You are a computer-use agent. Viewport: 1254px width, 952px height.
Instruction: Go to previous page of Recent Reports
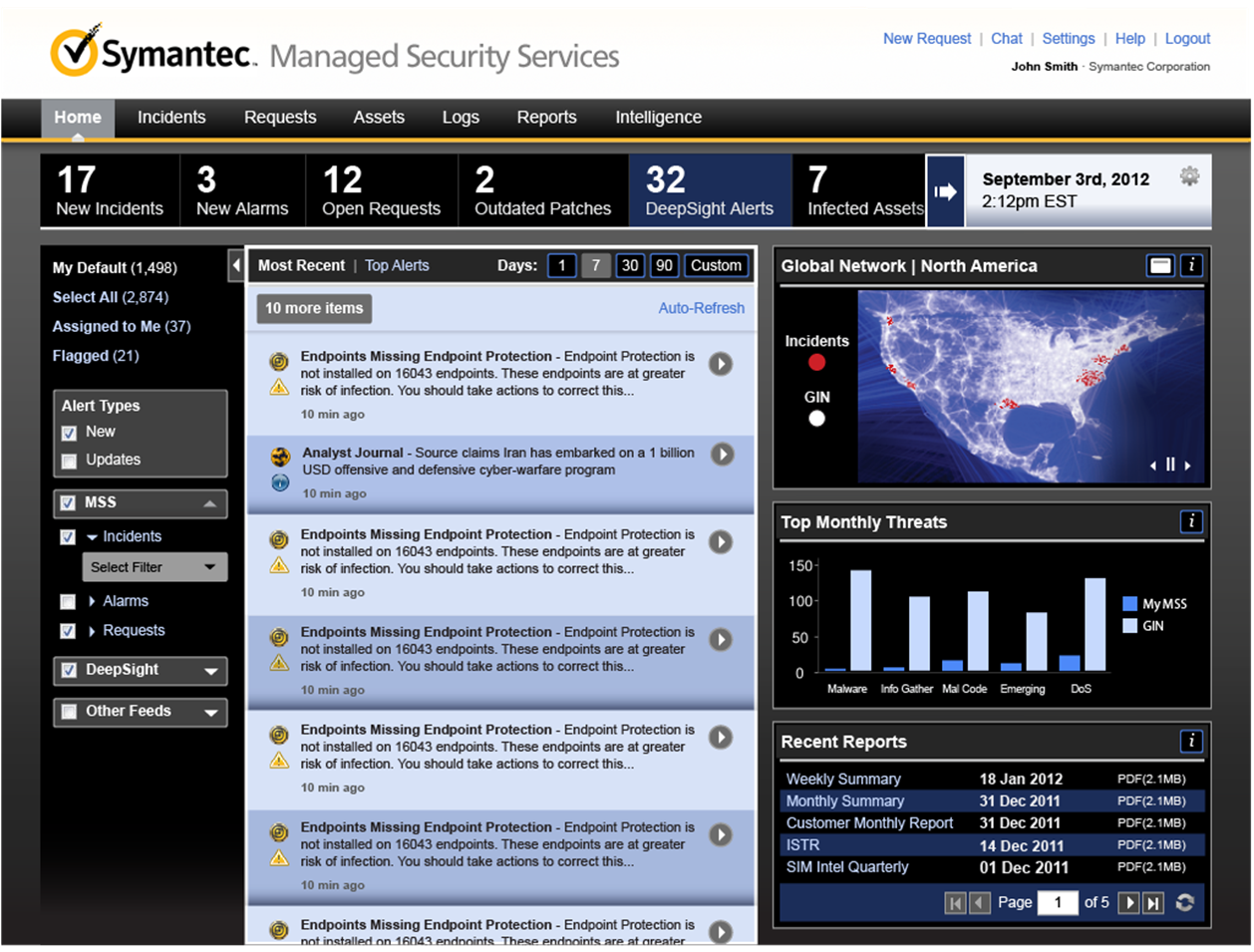[980, 903]
